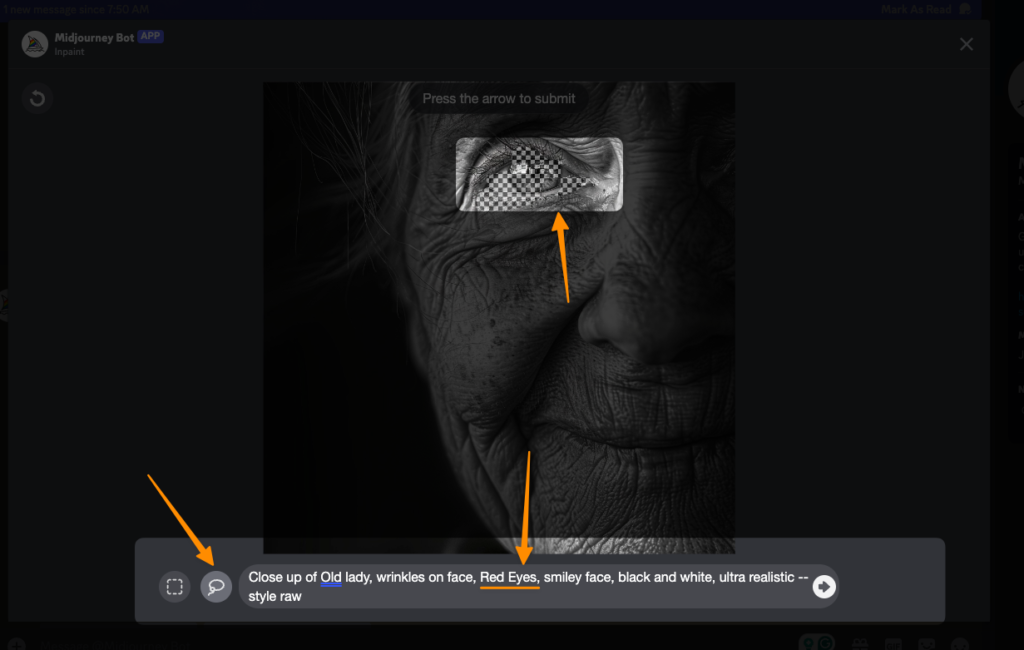Select the rectangle selection tool
Viewport: 1024px width, 650px height.
[x=174, y=587]
